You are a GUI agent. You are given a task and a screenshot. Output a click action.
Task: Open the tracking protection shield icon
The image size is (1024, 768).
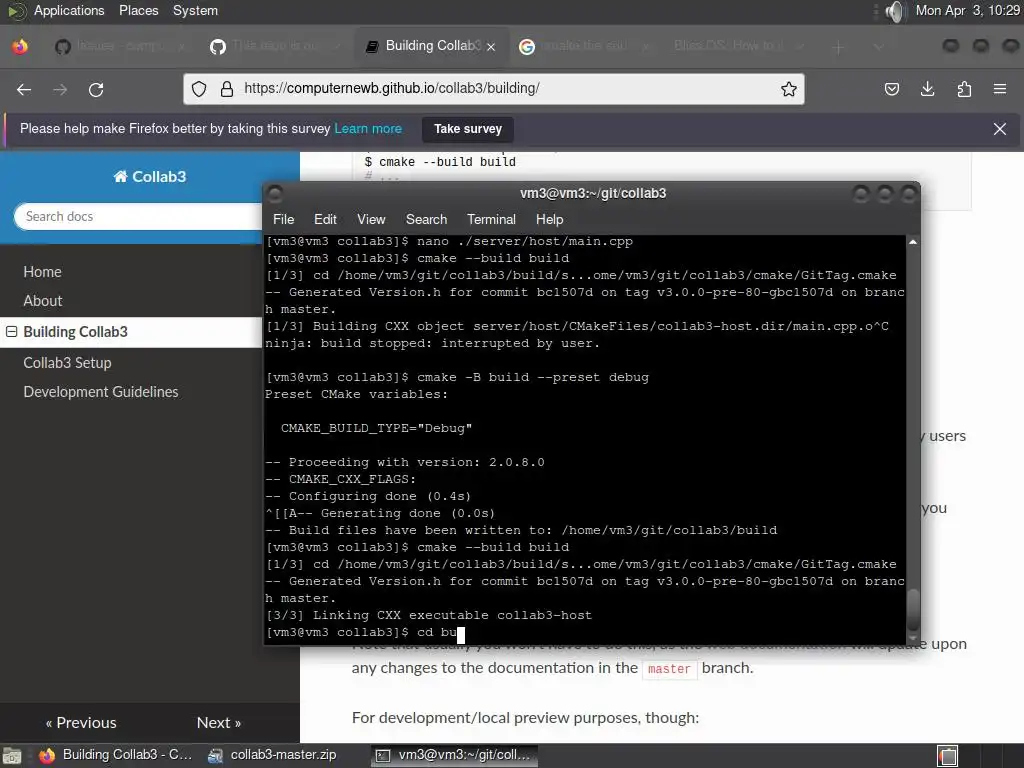(199, 89)
